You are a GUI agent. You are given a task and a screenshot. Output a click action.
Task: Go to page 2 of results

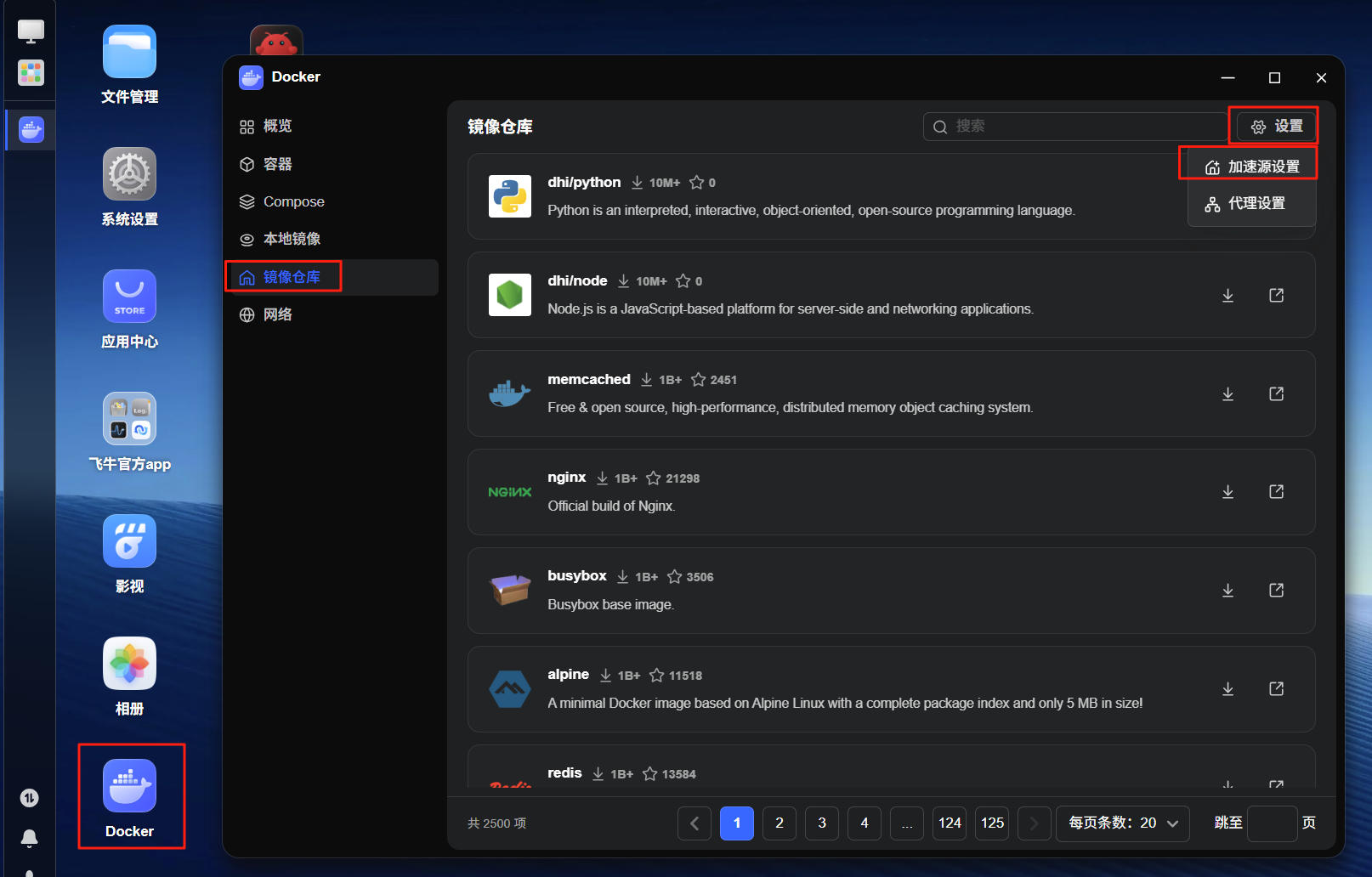click(x=780, y=823)
